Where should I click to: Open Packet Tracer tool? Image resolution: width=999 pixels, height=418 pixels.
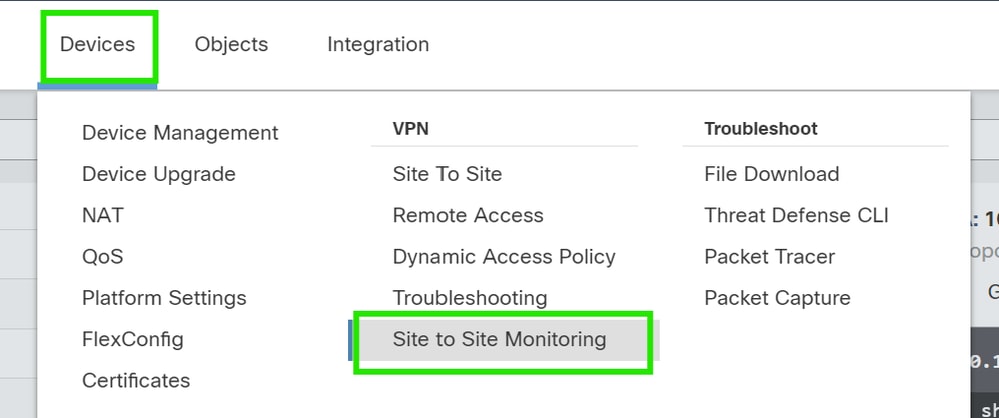[x=770, y=257]
